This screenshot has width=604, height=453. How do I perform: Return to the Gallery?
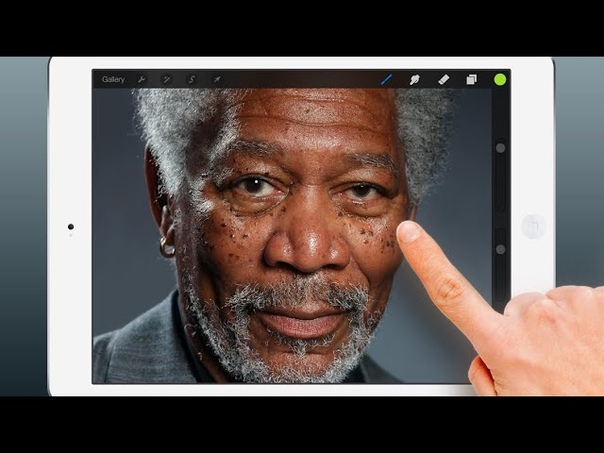click(113, 80)
